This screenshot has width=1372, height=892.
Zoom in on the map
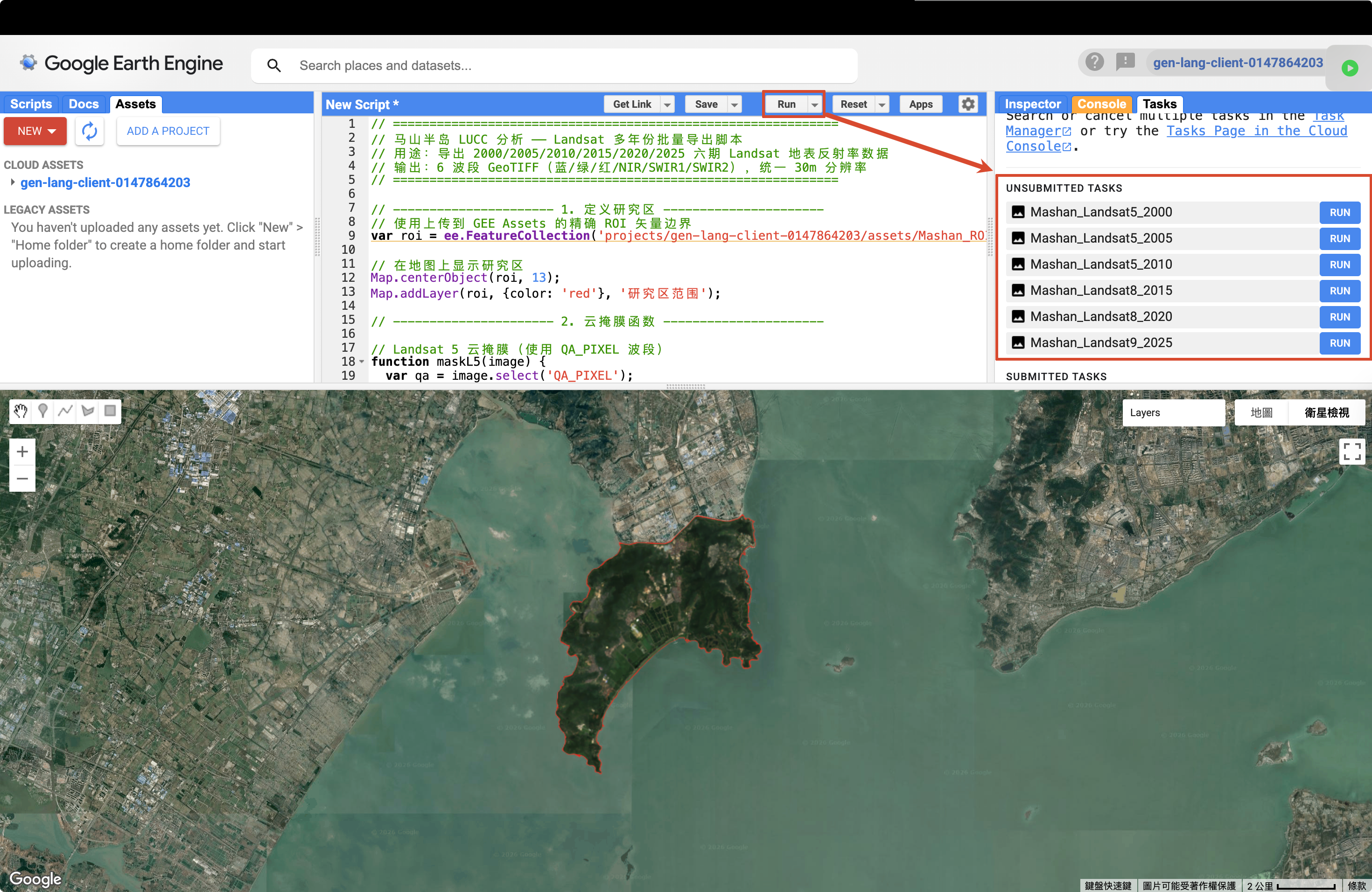tap(22, 452)
